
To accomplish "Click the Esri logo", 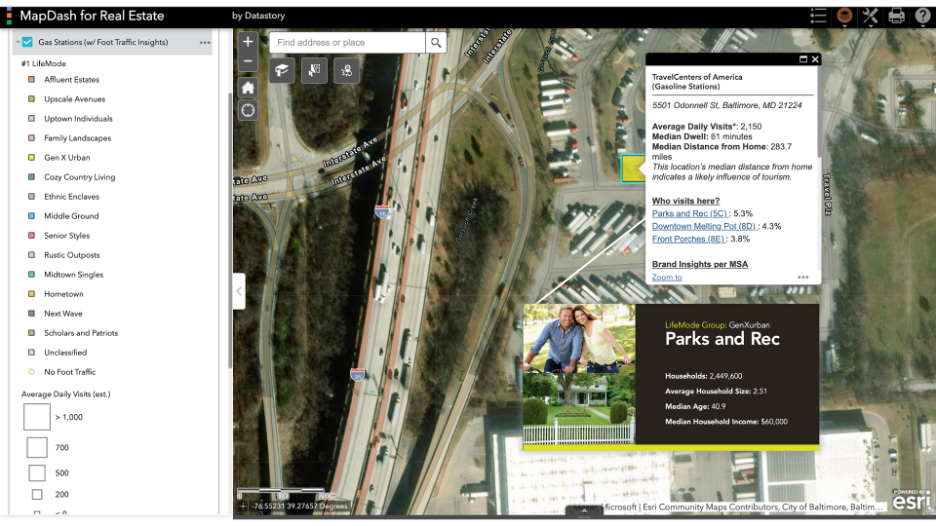I will pos(912,500).
